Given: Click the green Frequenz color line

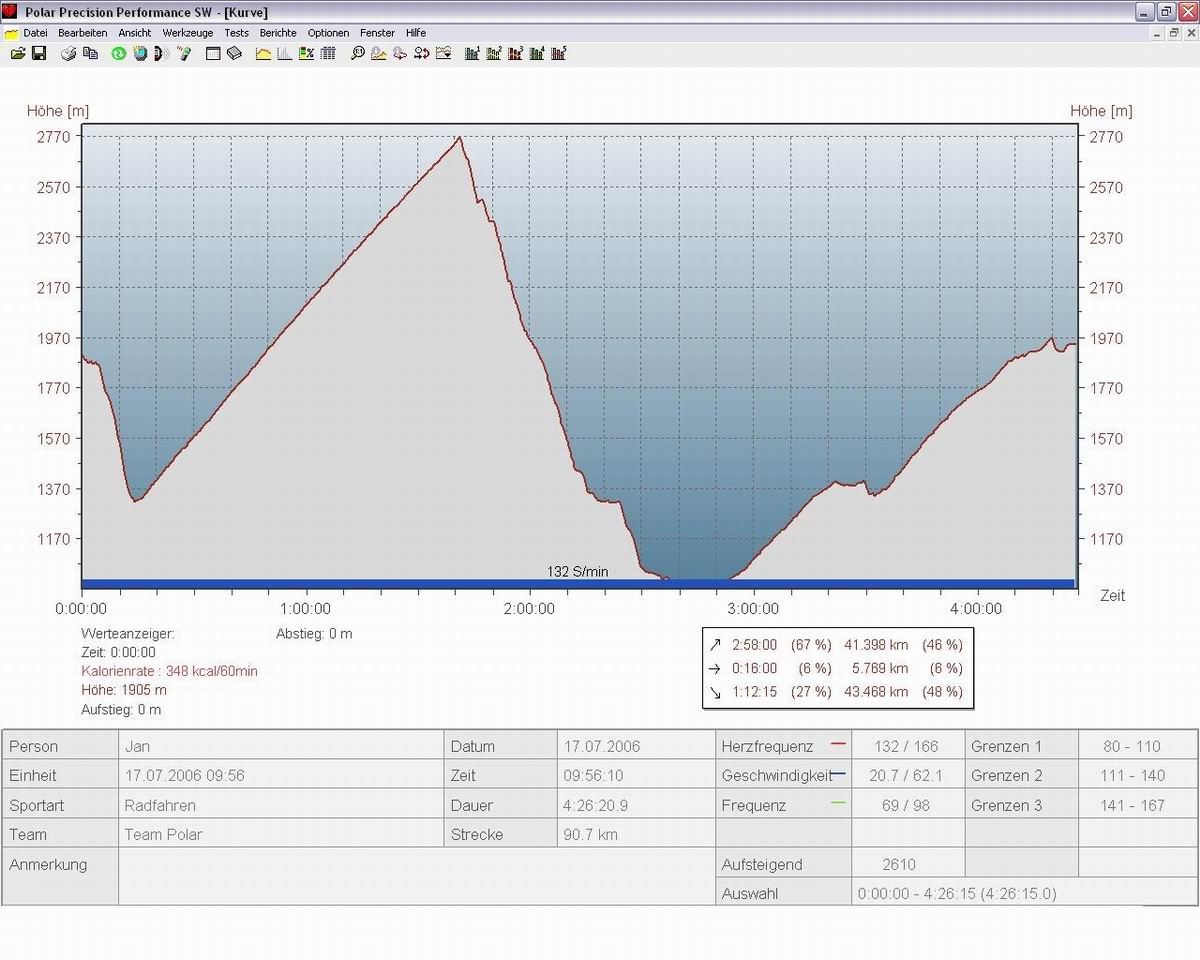Looking at the screenshot, I should click(x=838, y=803).
